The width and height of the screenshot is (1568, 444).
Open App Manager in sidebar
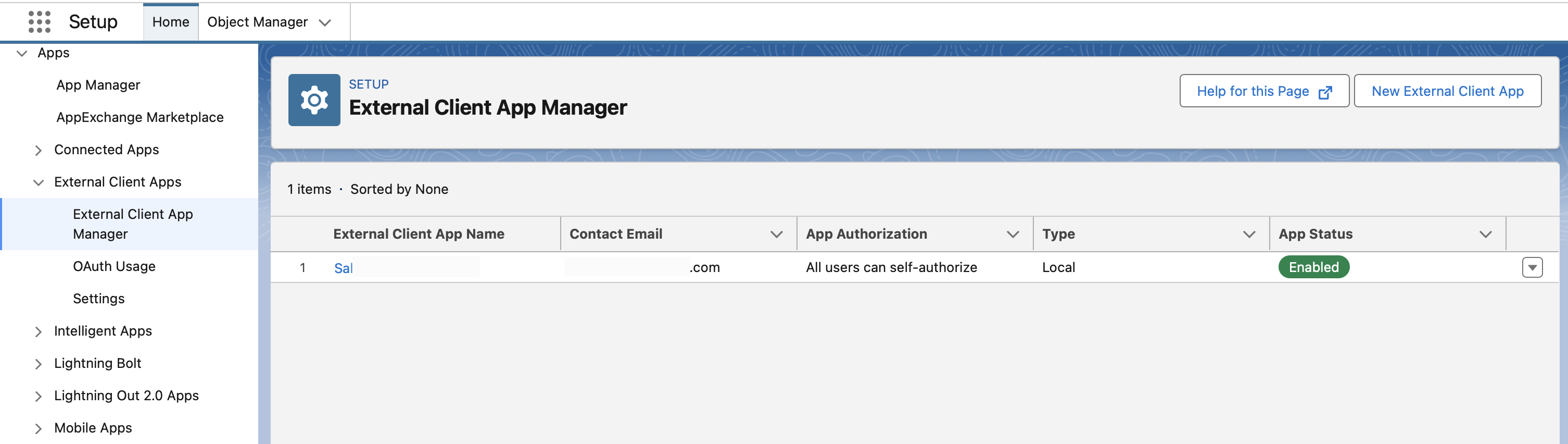pyautogui.click(x=98, y=85)
